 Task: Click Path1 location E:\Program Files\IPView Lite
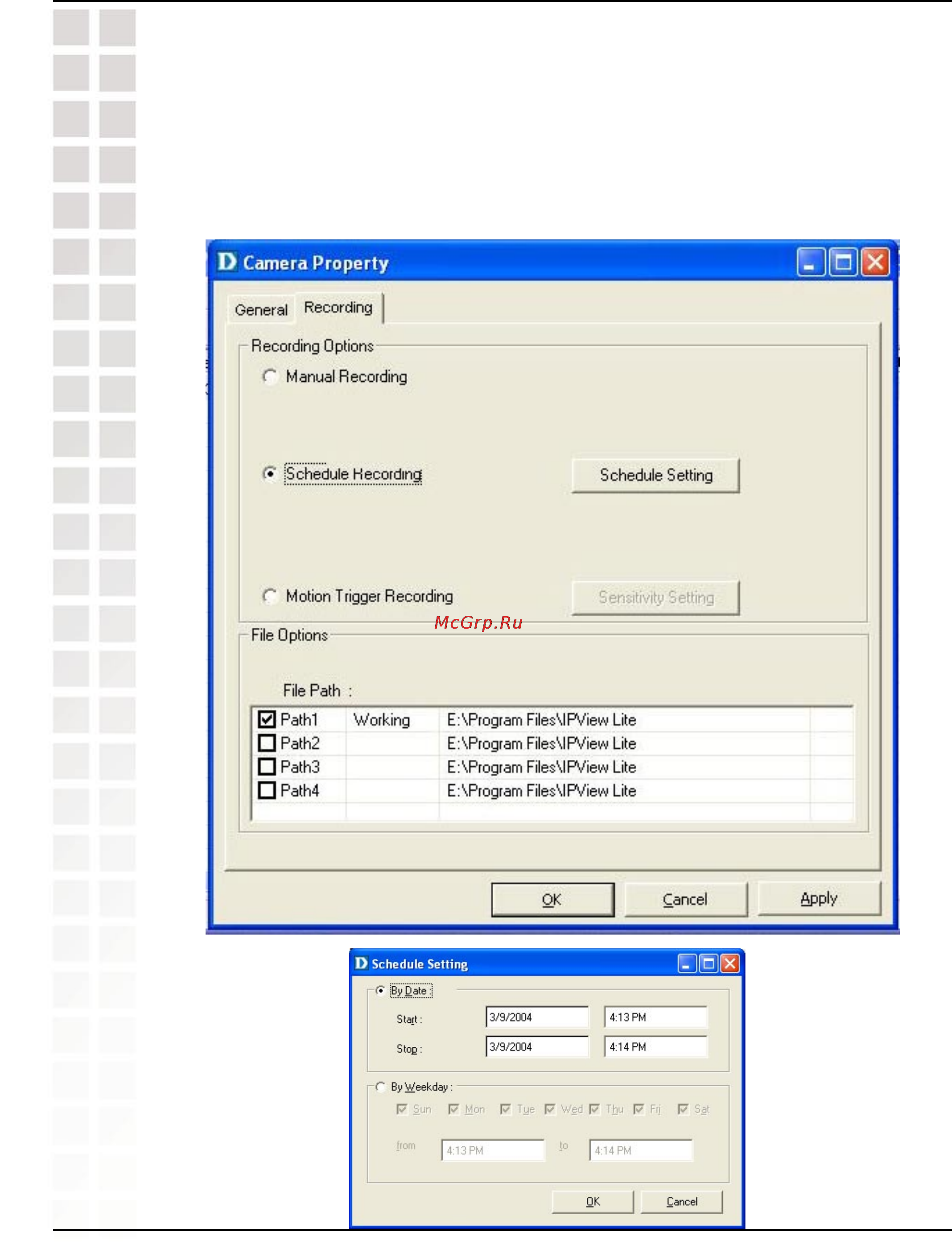541,720
